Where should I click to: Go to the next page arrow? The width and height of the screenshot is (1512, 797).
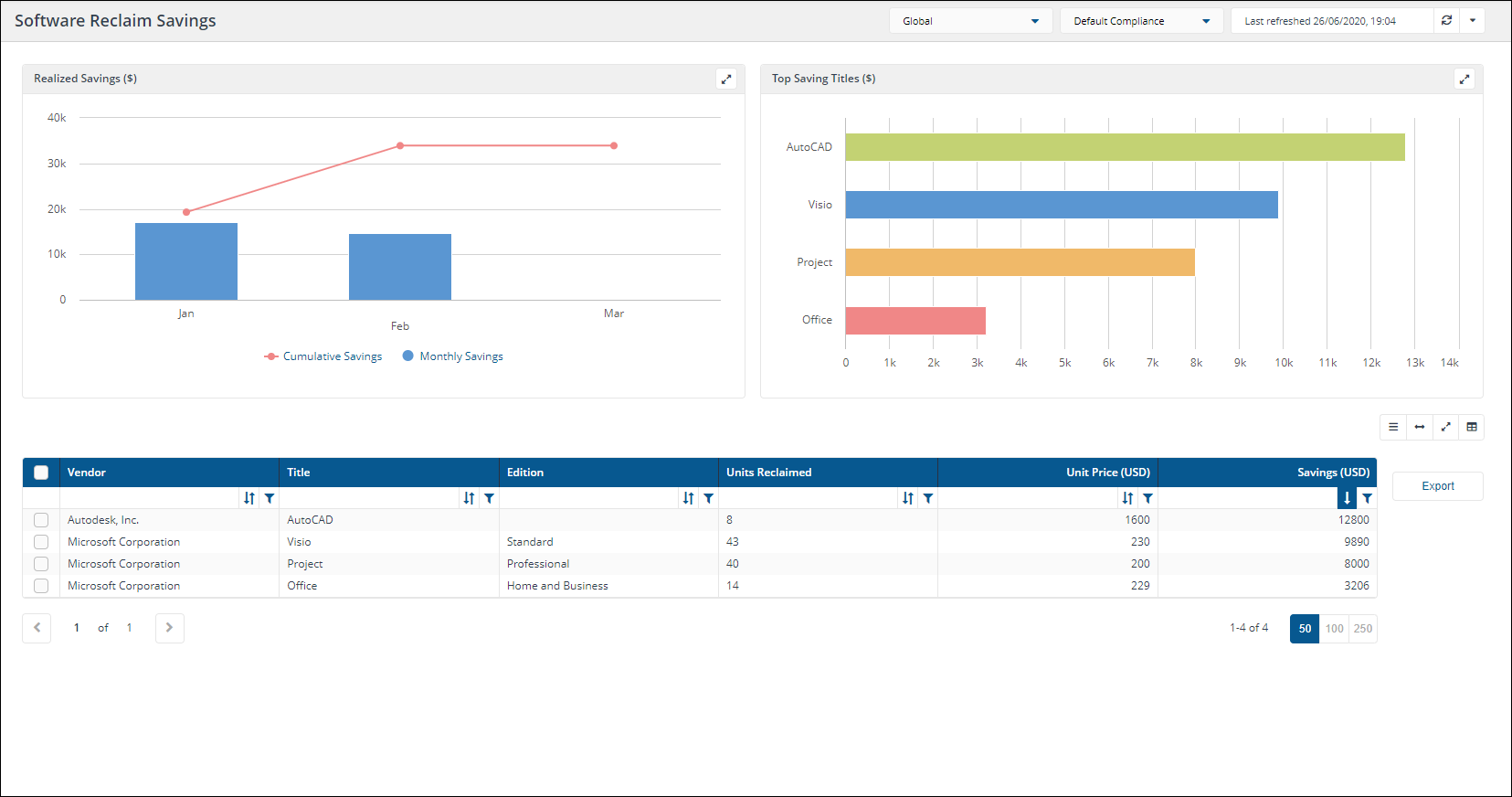point(169,628)
